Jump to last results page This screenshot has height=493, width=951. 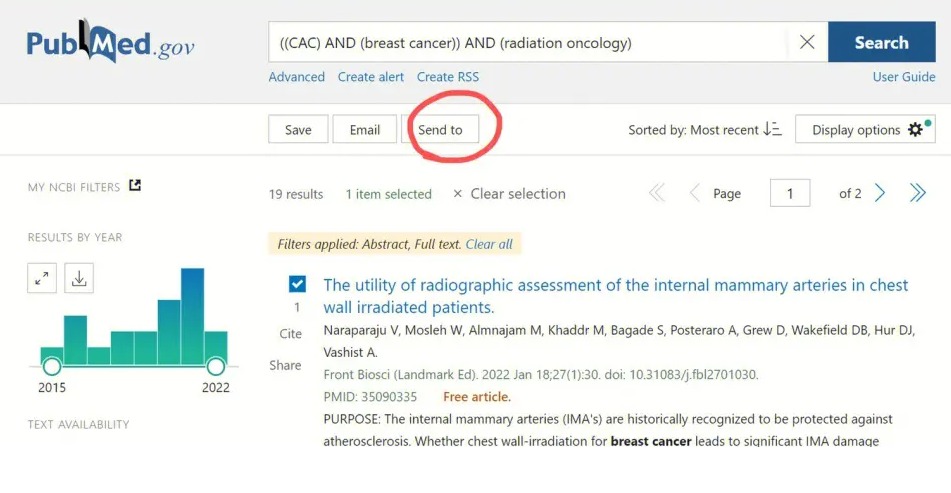click(917, 193)
